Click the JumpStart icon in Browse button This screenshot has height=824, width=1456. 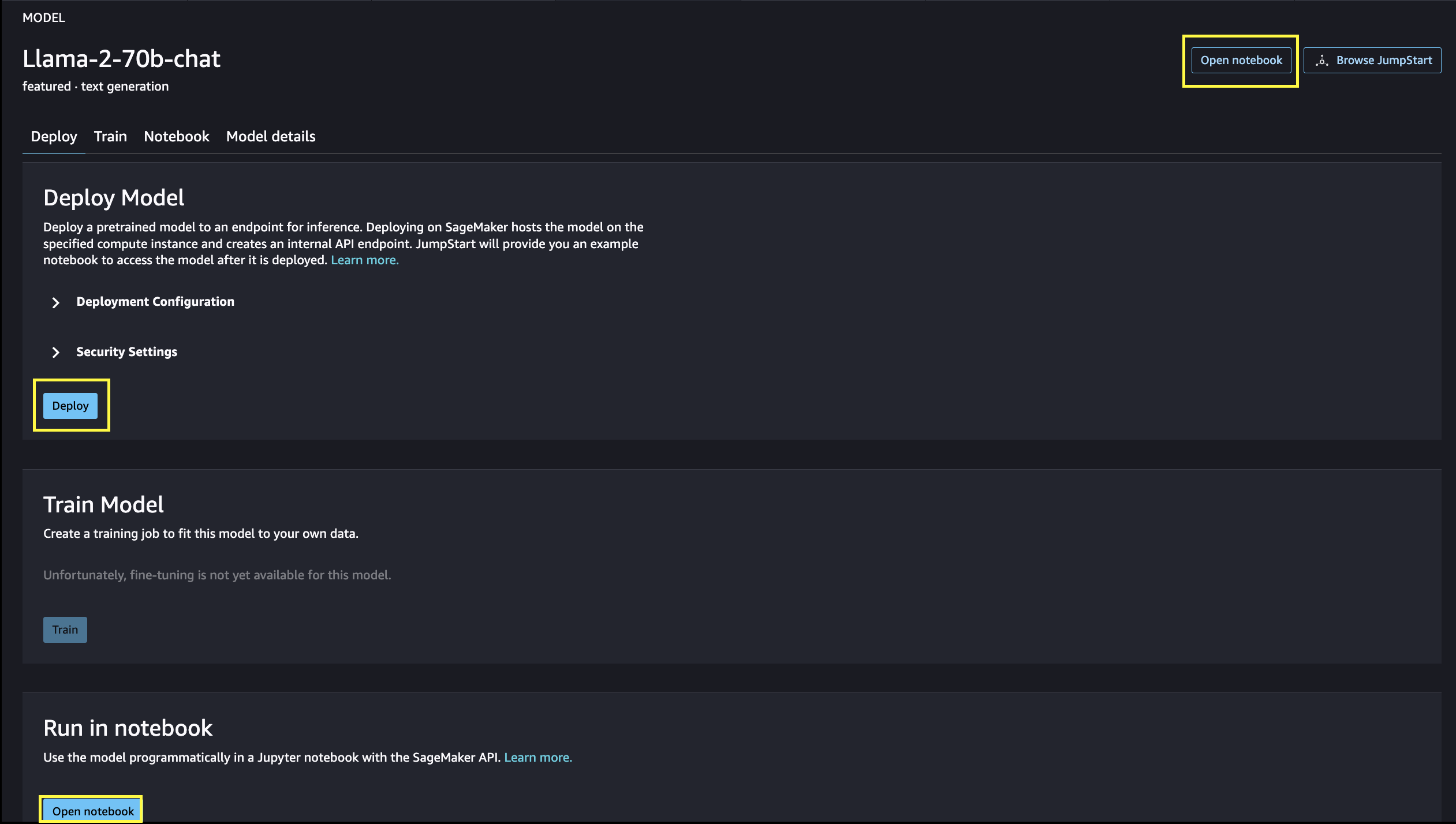(x=1321, y=61)
